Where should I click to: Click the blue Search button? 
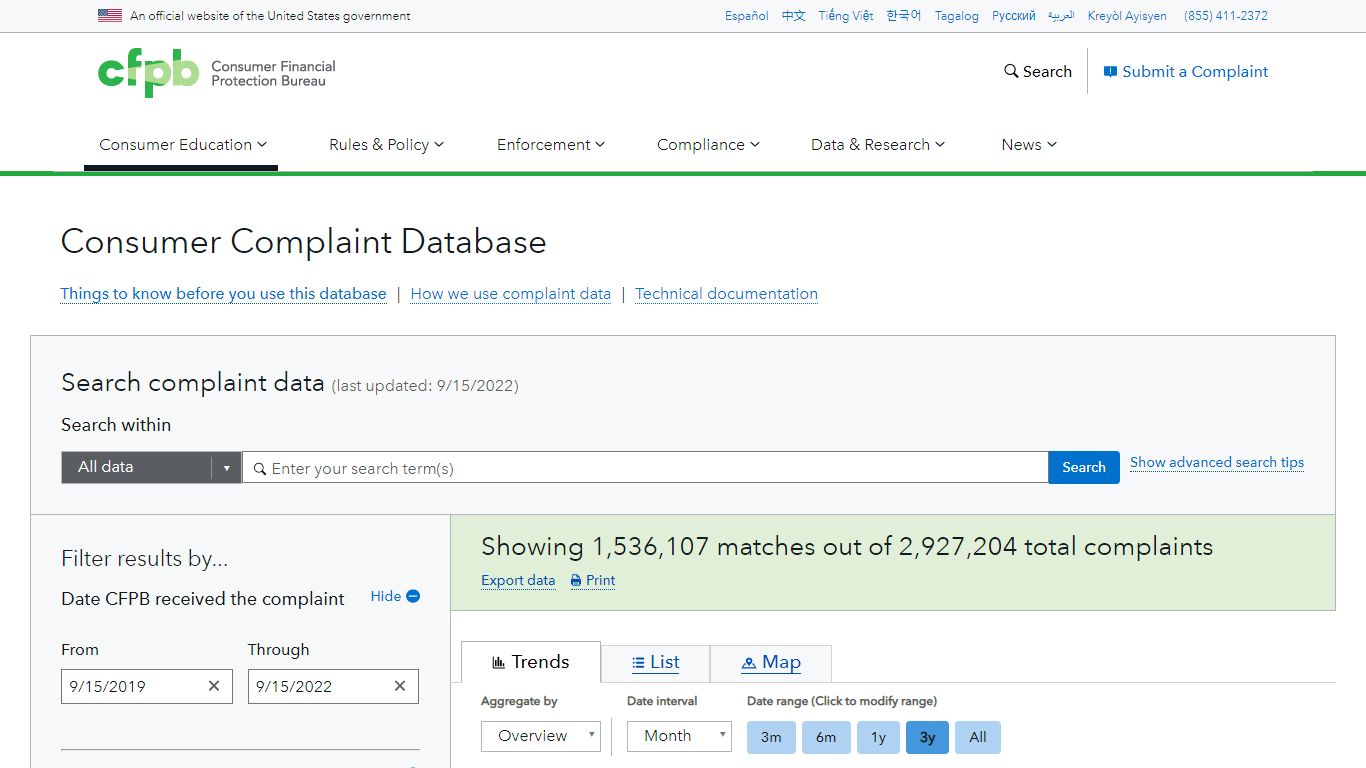(1084, 467)
